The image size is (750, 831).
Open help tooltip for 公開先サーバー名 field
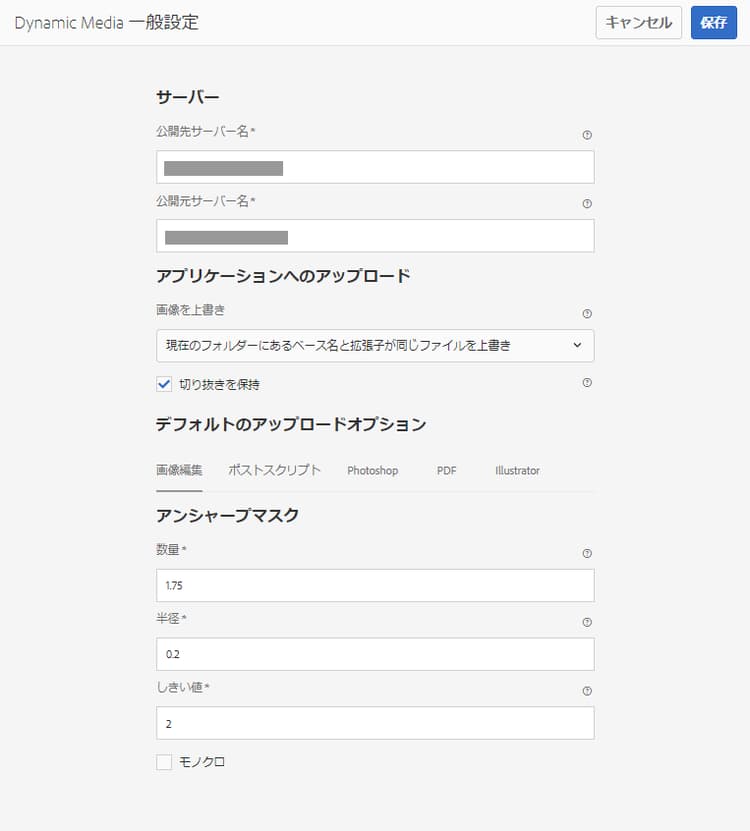point(587,134)
